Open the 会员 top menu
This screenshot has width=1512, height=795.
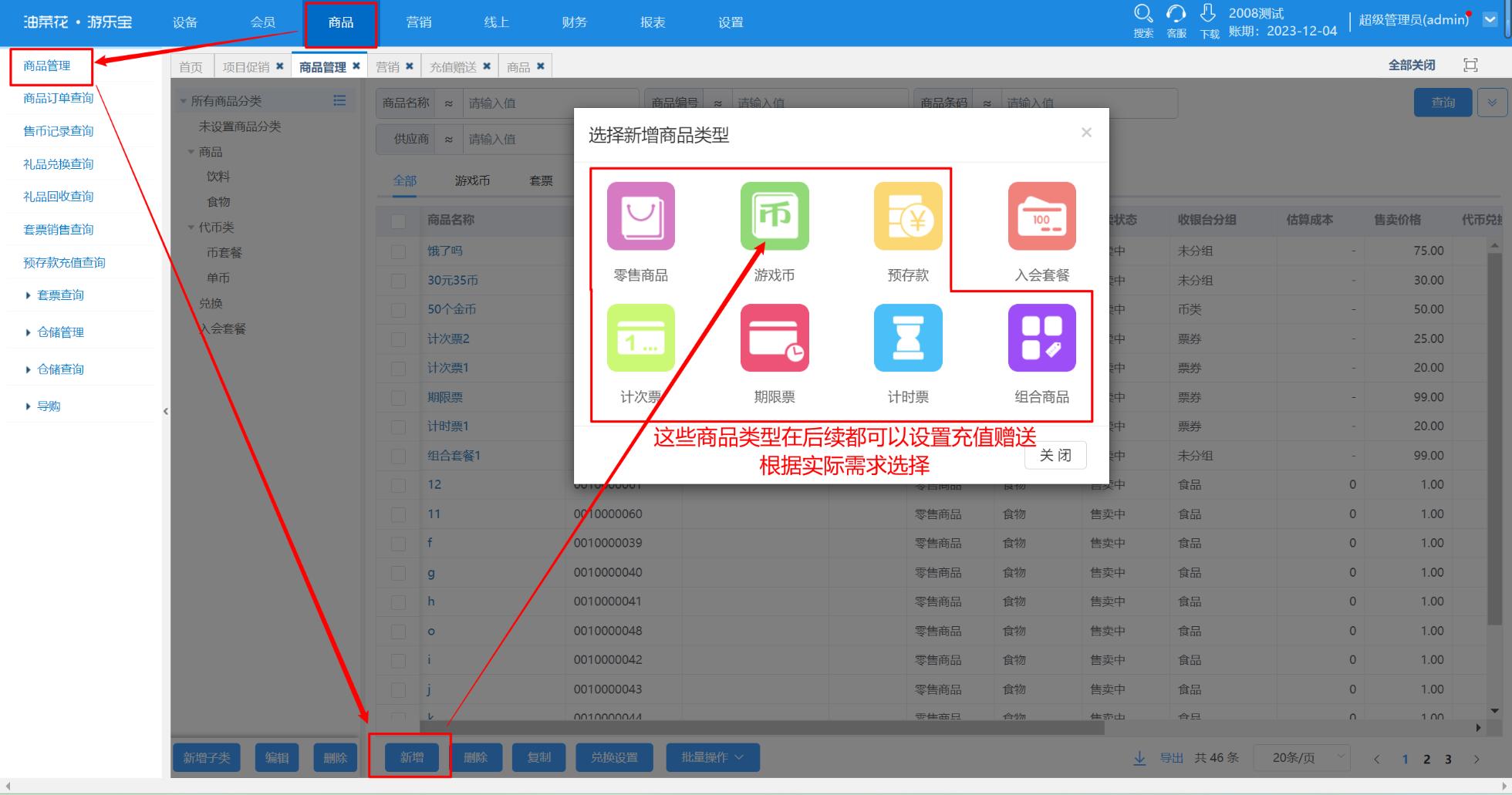click(263, 22)
